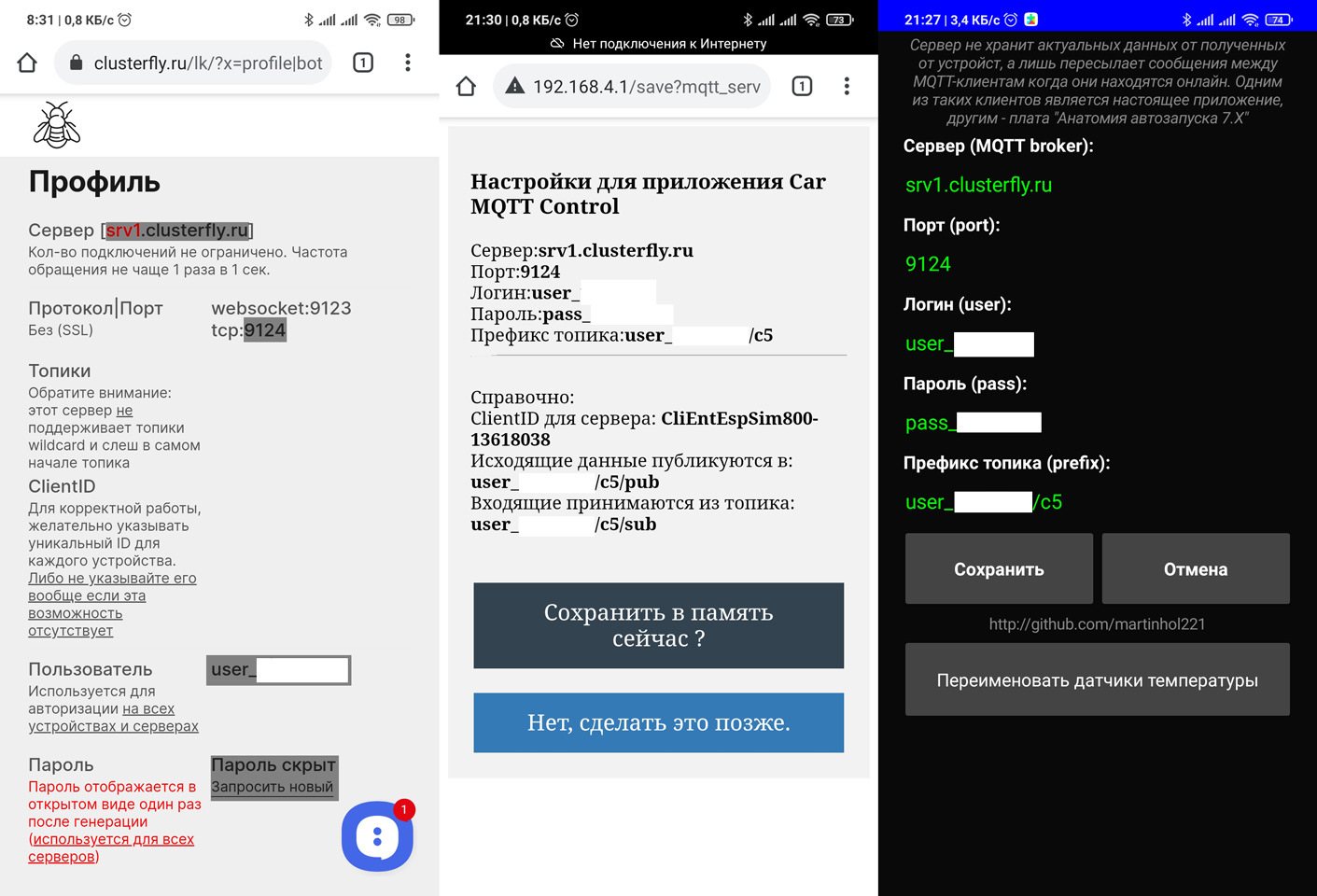Select websocket:9123 port value
1317x896 pixels.
[281, 308]
